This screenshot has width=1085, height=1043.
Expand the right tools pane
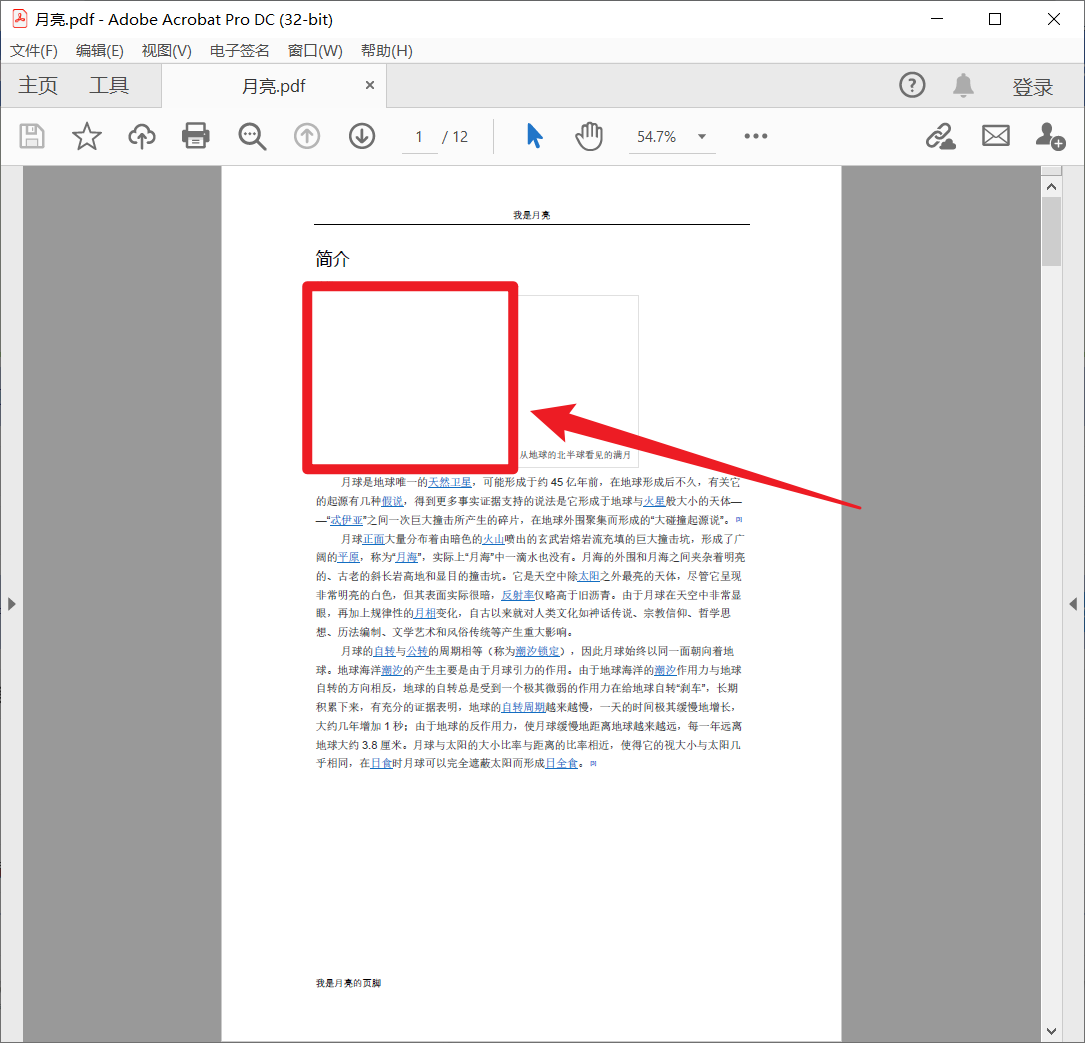[x=1073, y=603]
